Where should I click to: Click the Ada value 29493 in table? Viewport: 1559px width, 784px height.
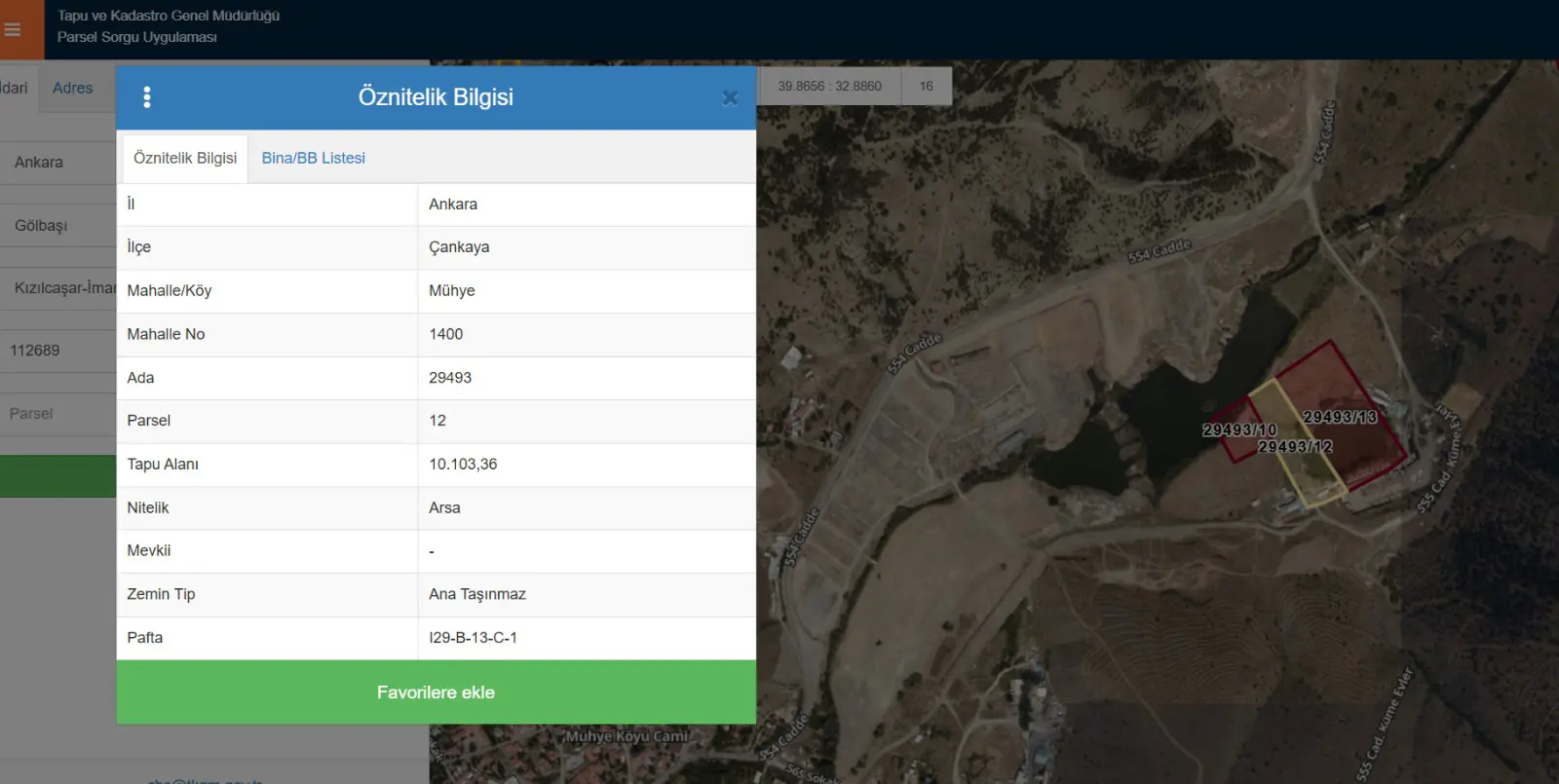pyautogui.click(x=450, y=378)
